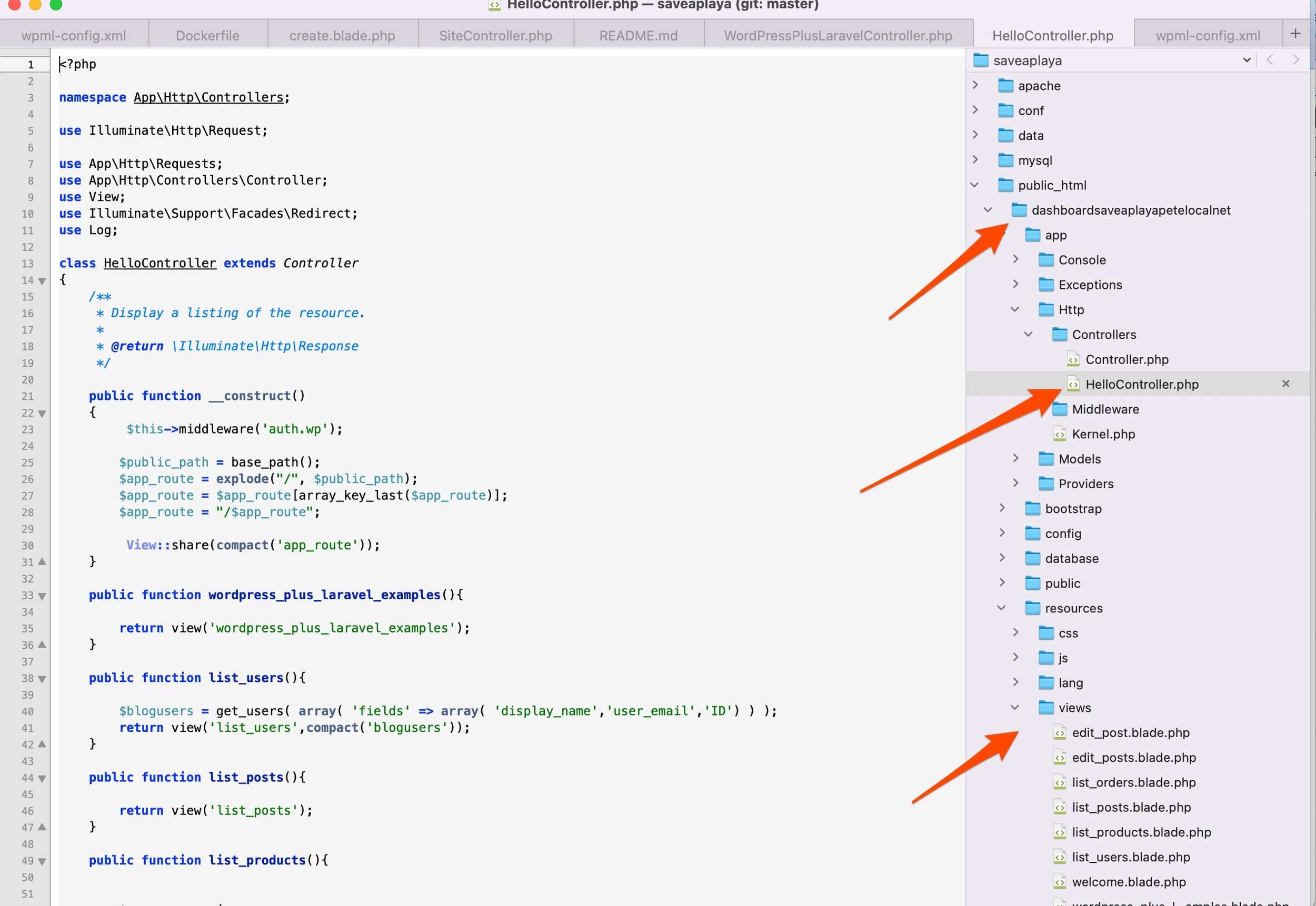Expand the Models folder chevron
This screenshot has width=1316, height=906.
(1015, 458)
